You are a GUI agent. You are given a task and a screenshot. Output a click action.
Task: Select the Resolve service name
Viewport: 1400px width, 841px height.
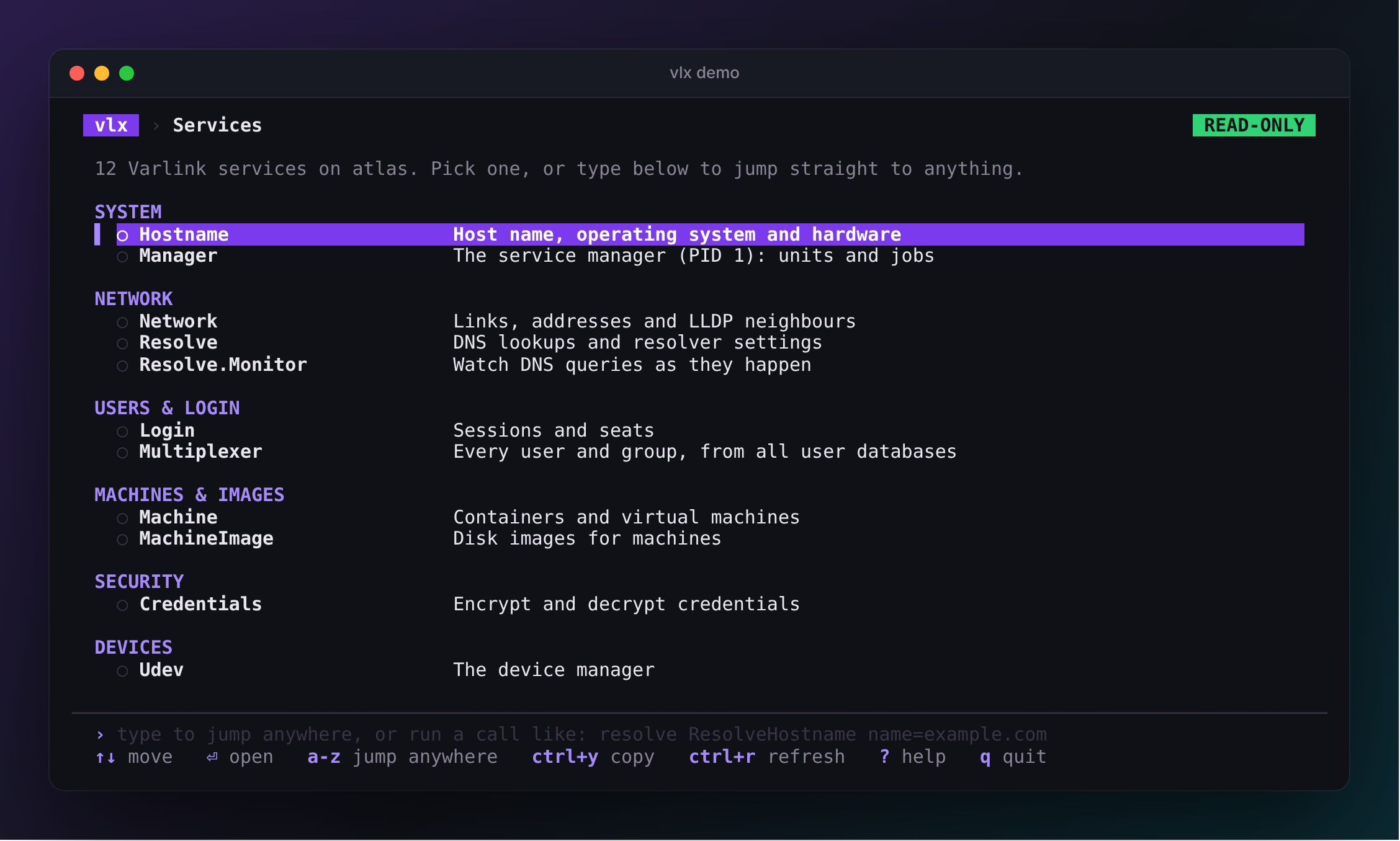coord(178,342)
